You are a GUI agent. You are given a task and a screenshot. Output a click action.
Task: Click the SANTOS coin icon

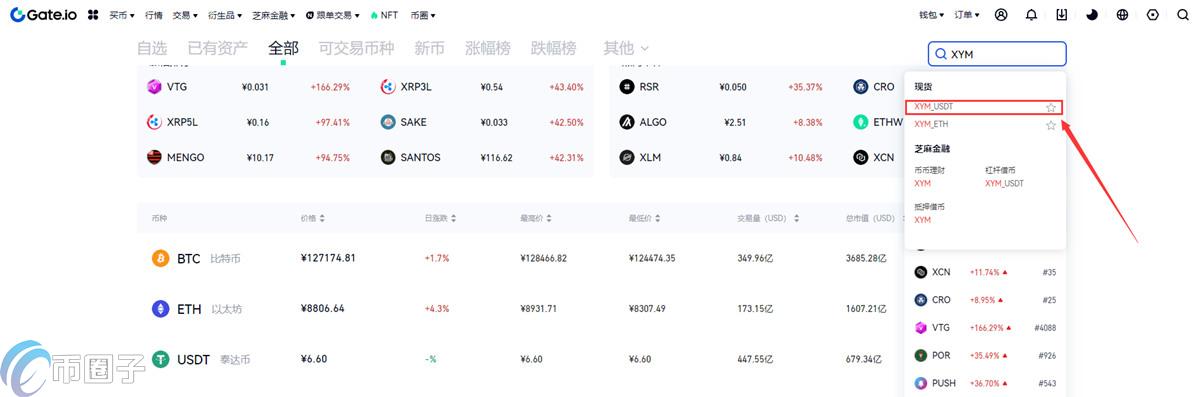click(x=388, y=157)
